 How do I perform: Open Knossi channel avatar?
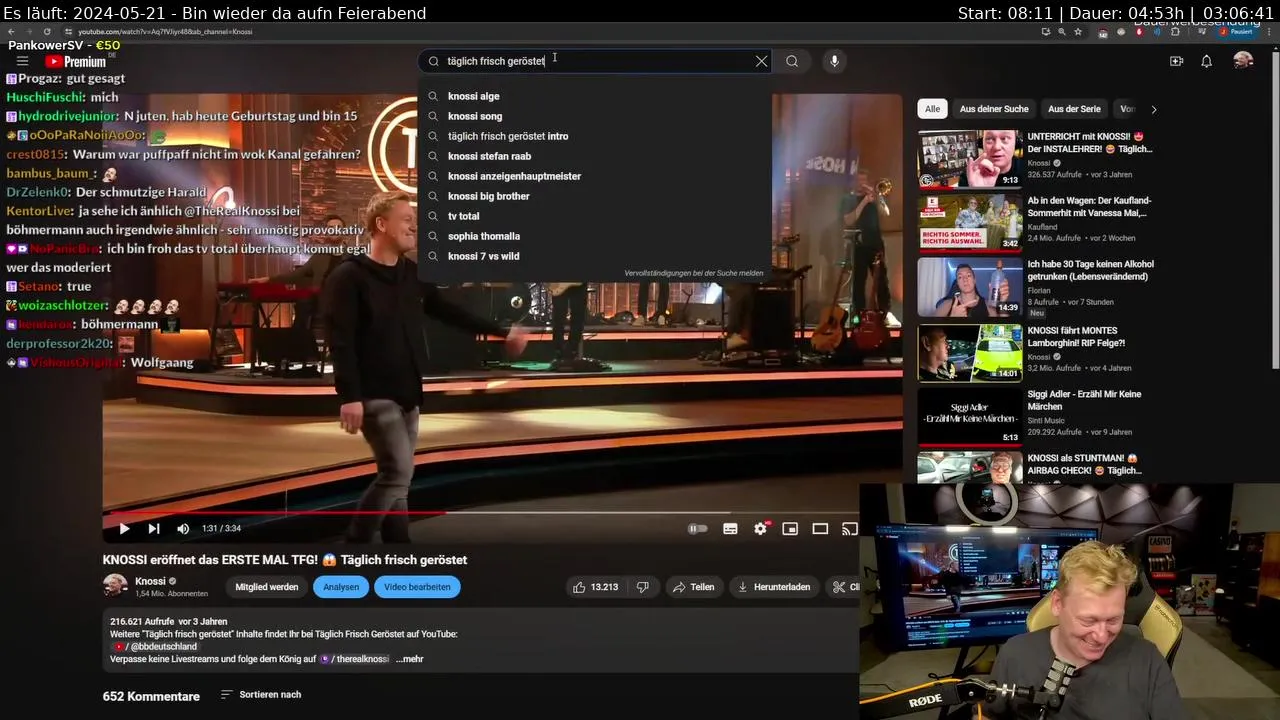(x=115, y=586)
